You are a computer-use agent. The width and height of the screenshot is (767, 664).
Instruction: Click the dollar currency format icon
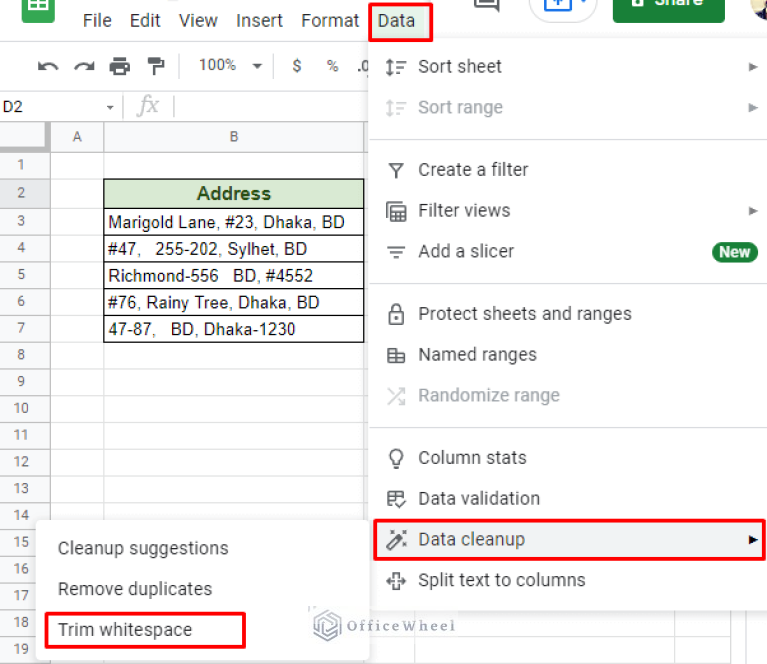297,66
